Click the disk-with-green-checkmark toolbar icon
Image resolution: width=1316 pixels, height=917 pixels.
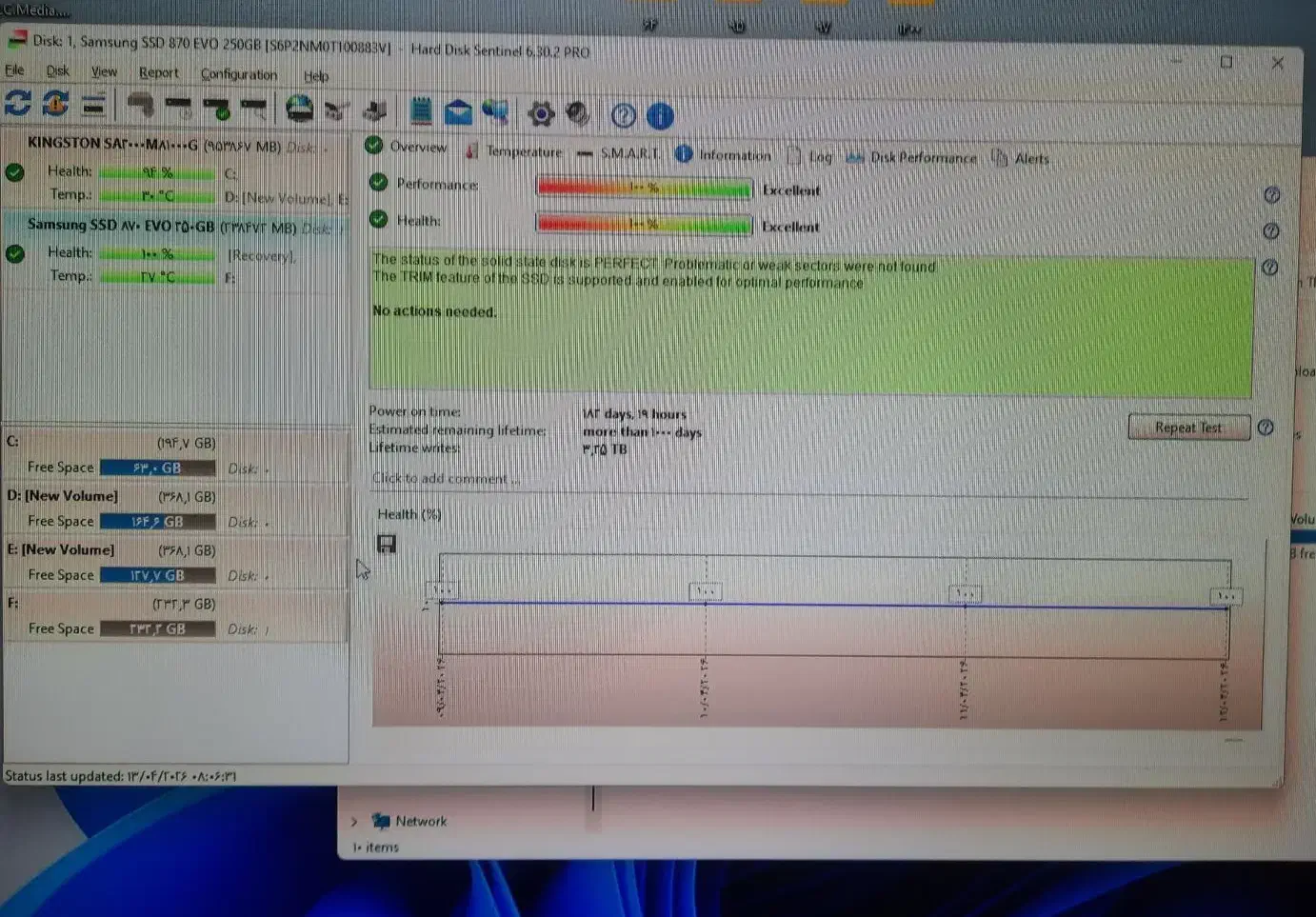216,107
